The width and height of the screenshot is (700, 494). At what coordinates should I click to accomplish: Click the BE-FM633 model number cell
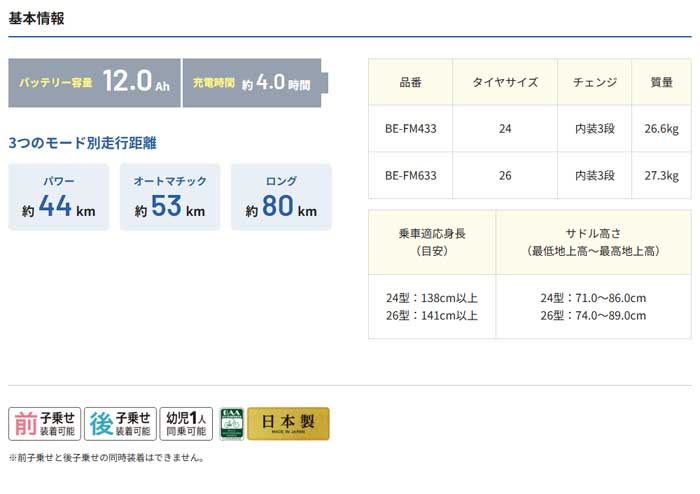pos(410,175)
